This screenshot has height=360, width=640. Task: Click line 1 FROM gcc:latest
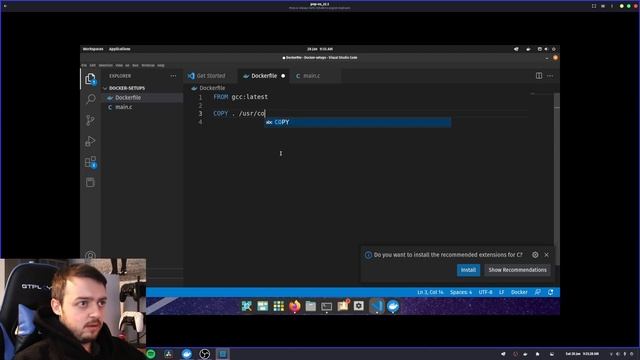pyautogui.click(x=241, y=97)
